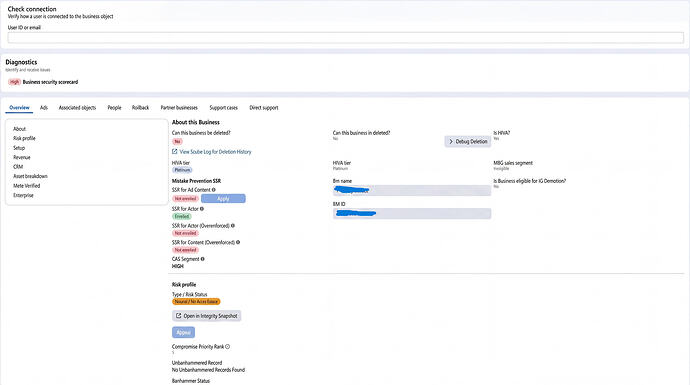This screenshot has height=385, width=690.
Task: Select Asset breakdown in the side navigation
Action: (30, 176)
